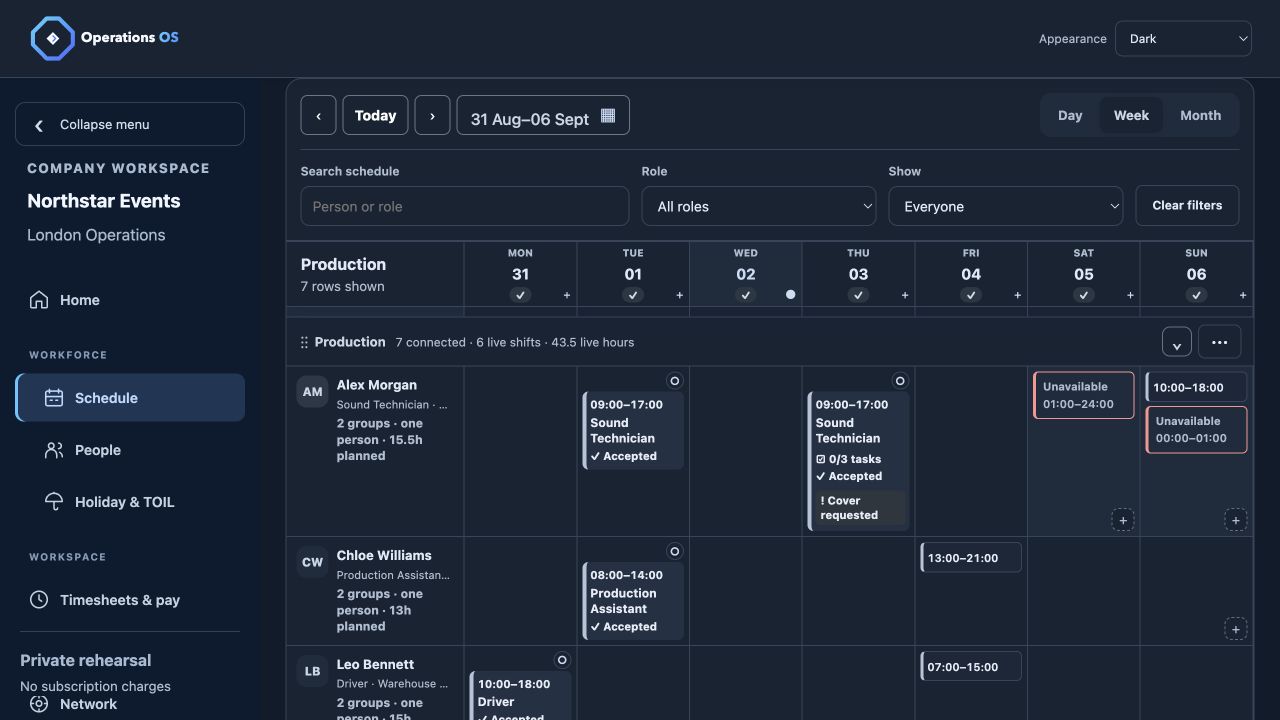Switch to the Week view tab
The width and height of the screenshot is (1280, 720).
click(x=1131, y=115)
